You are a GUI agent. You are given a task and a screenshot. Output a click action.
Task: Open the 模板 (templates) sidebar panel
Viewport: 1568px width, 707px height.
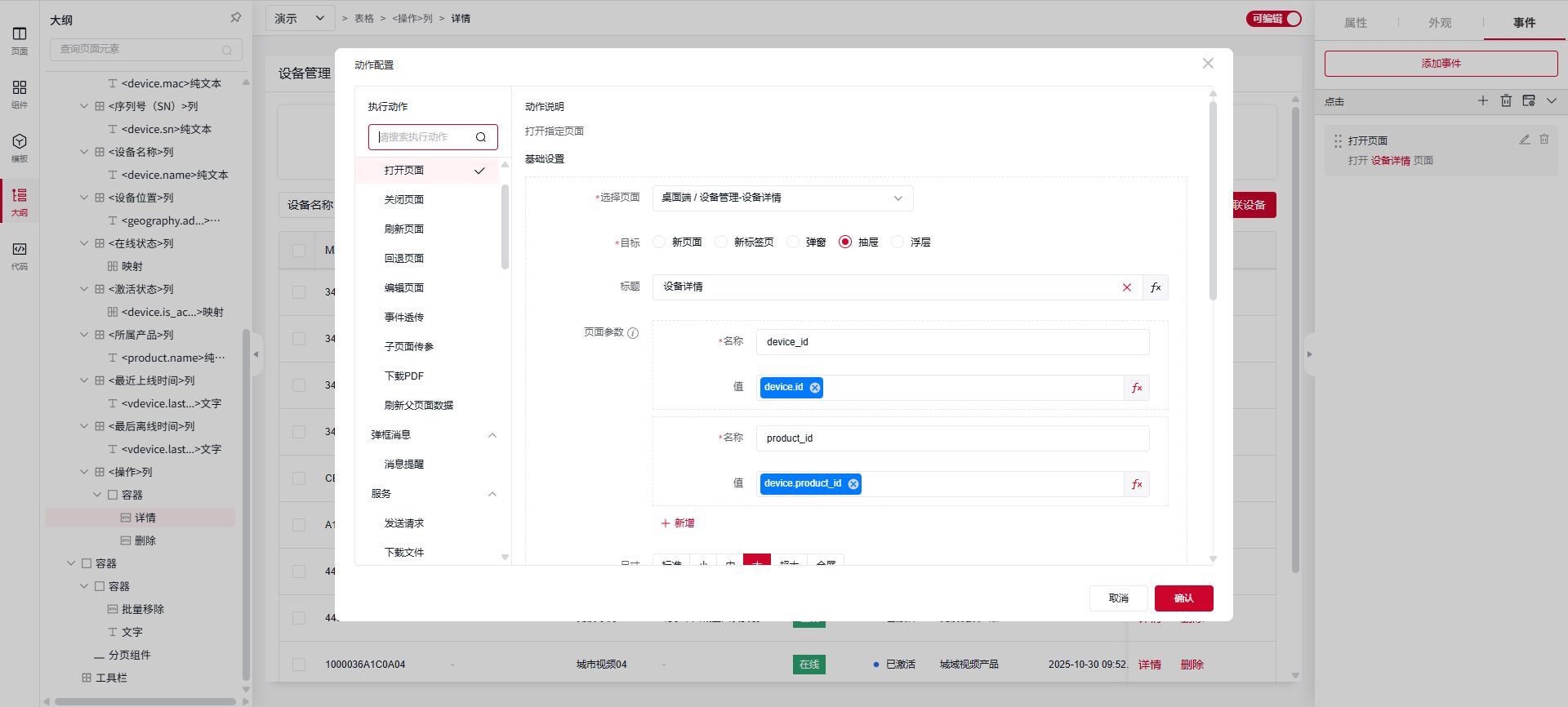(x=20, y=147)
